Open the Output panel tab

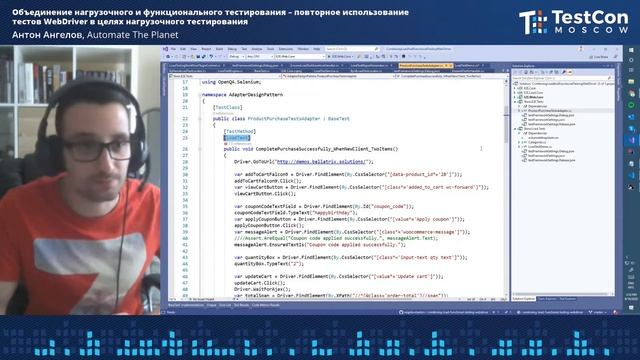coord(211,305)
